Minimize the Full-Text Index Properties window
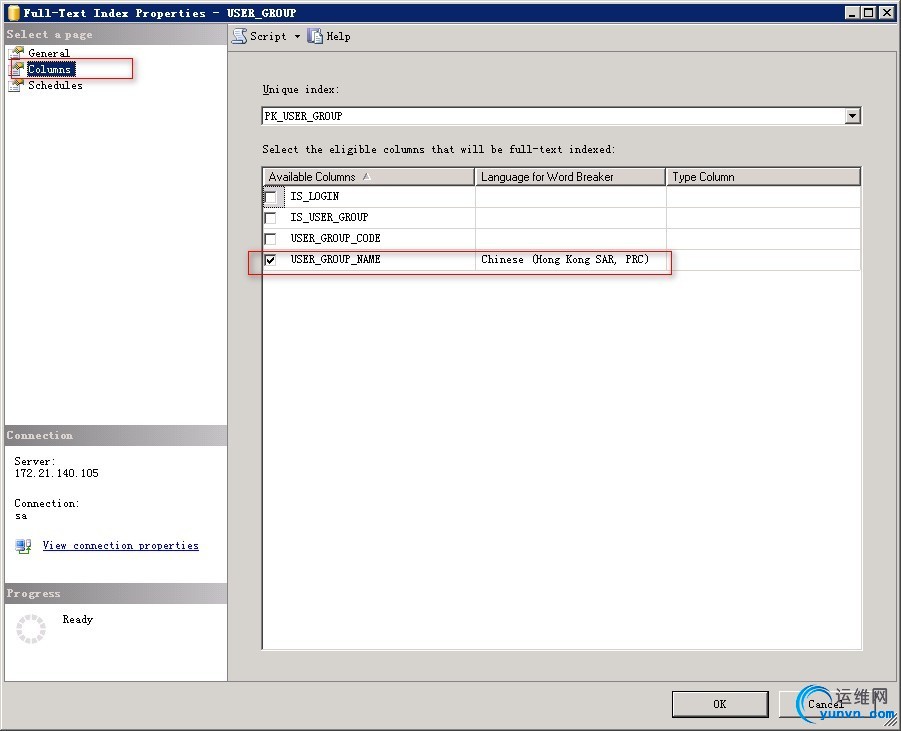This screenshot has width=901, height=731. coord(853,13)
